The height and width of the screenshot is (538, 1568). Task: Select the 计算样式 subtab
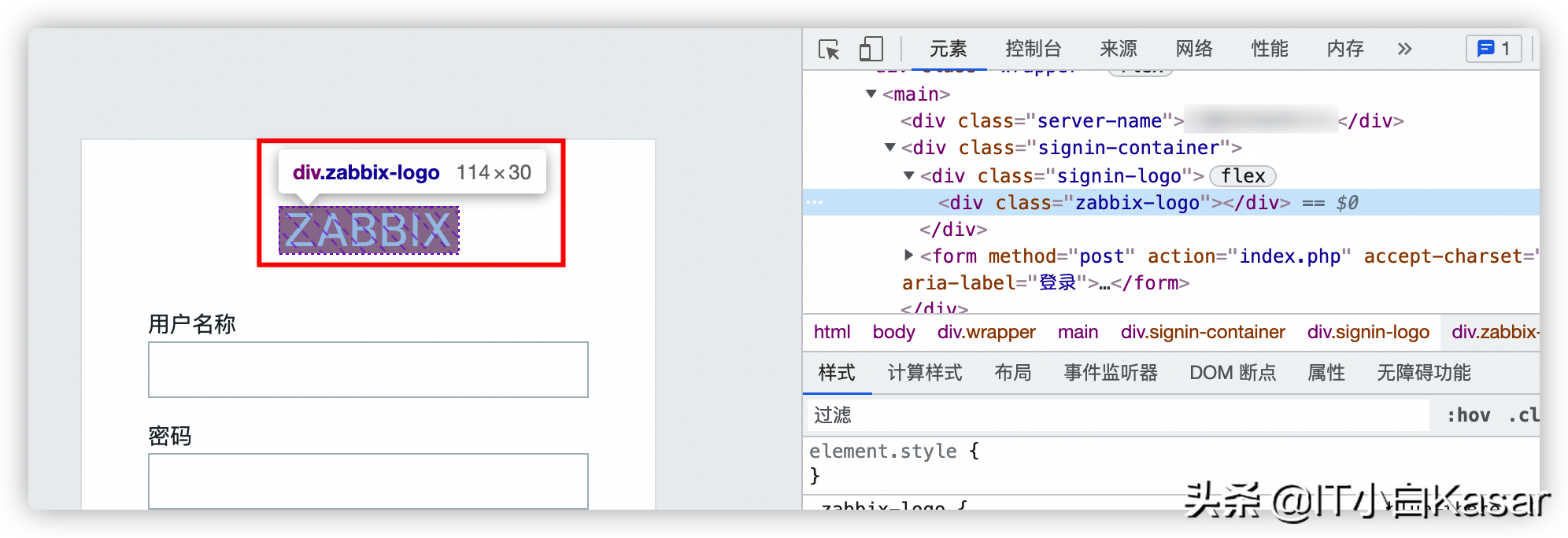click(x=925, y=373)
